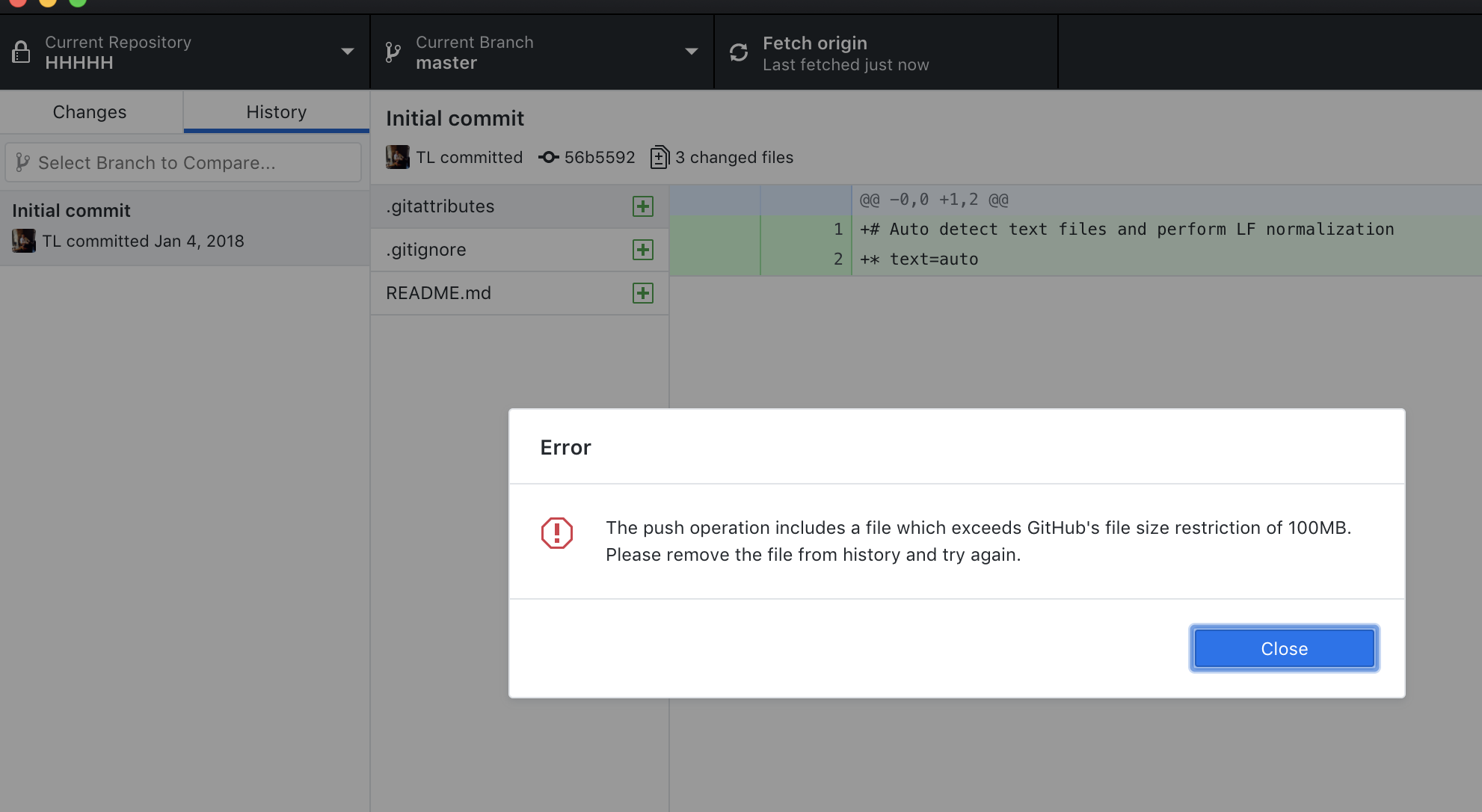Click branch icon in compare field
Screen dimensions: 1482x812
point(23,162)
